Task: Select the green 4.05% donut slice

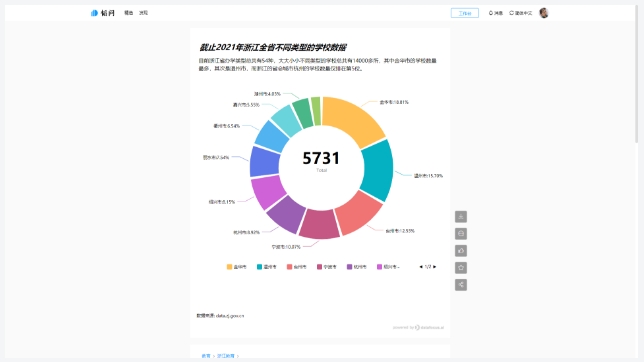Action: pyautogui.click(x=303, y=112)
